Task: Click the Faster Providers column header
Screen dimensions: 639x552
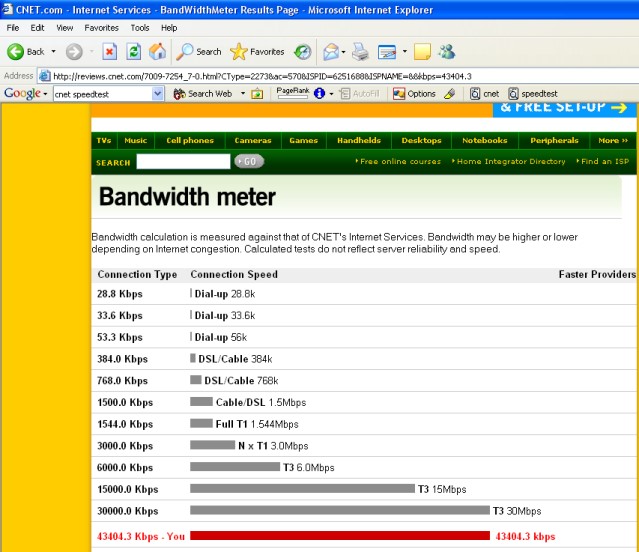Action: [597, 274]
